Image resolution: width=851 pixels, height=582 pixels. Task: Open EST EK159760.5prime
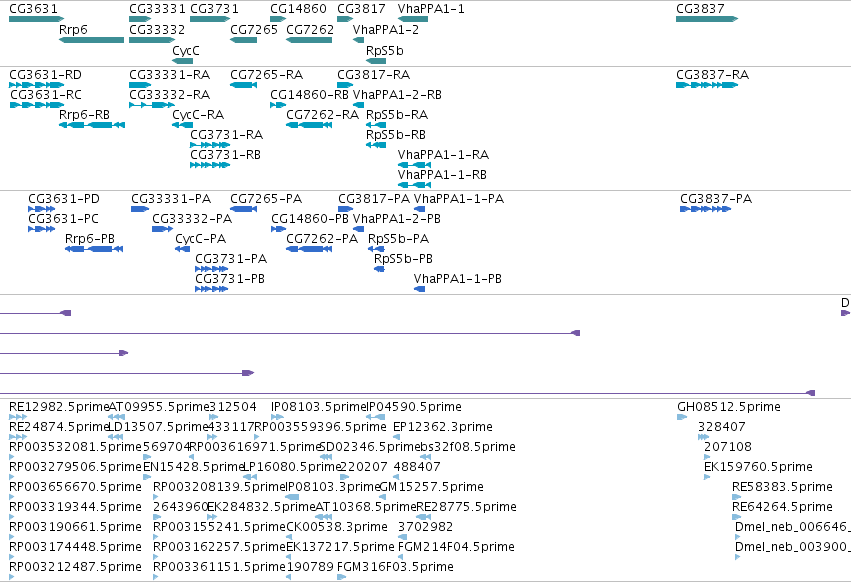[x=758, y=466]
